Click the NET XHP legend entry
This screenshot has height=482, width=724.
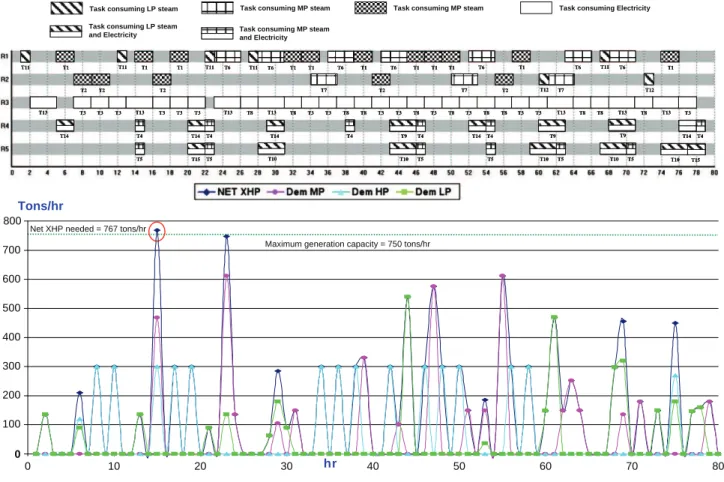[229, 192]
